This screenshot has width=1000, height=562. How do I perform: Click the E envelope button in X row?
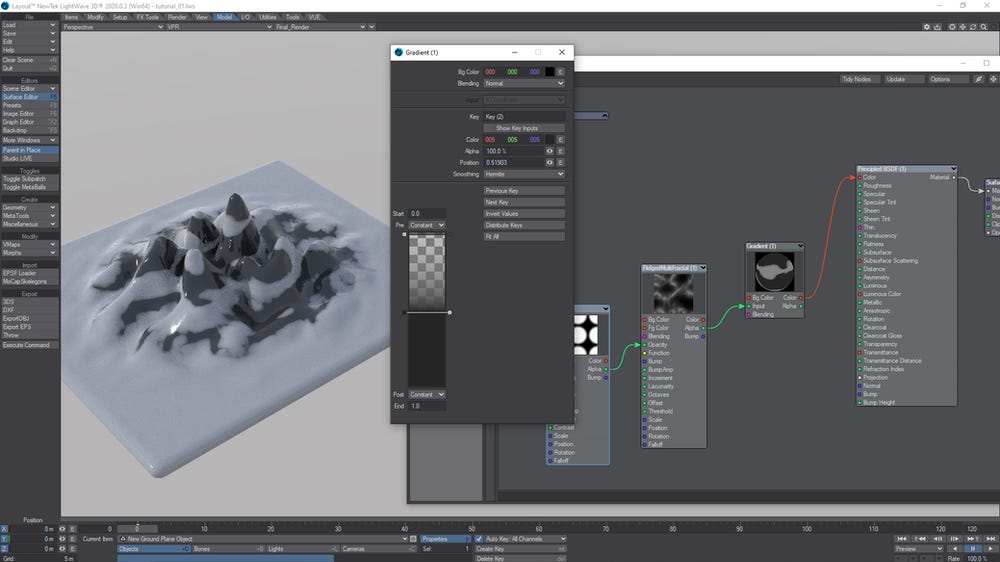72,529
